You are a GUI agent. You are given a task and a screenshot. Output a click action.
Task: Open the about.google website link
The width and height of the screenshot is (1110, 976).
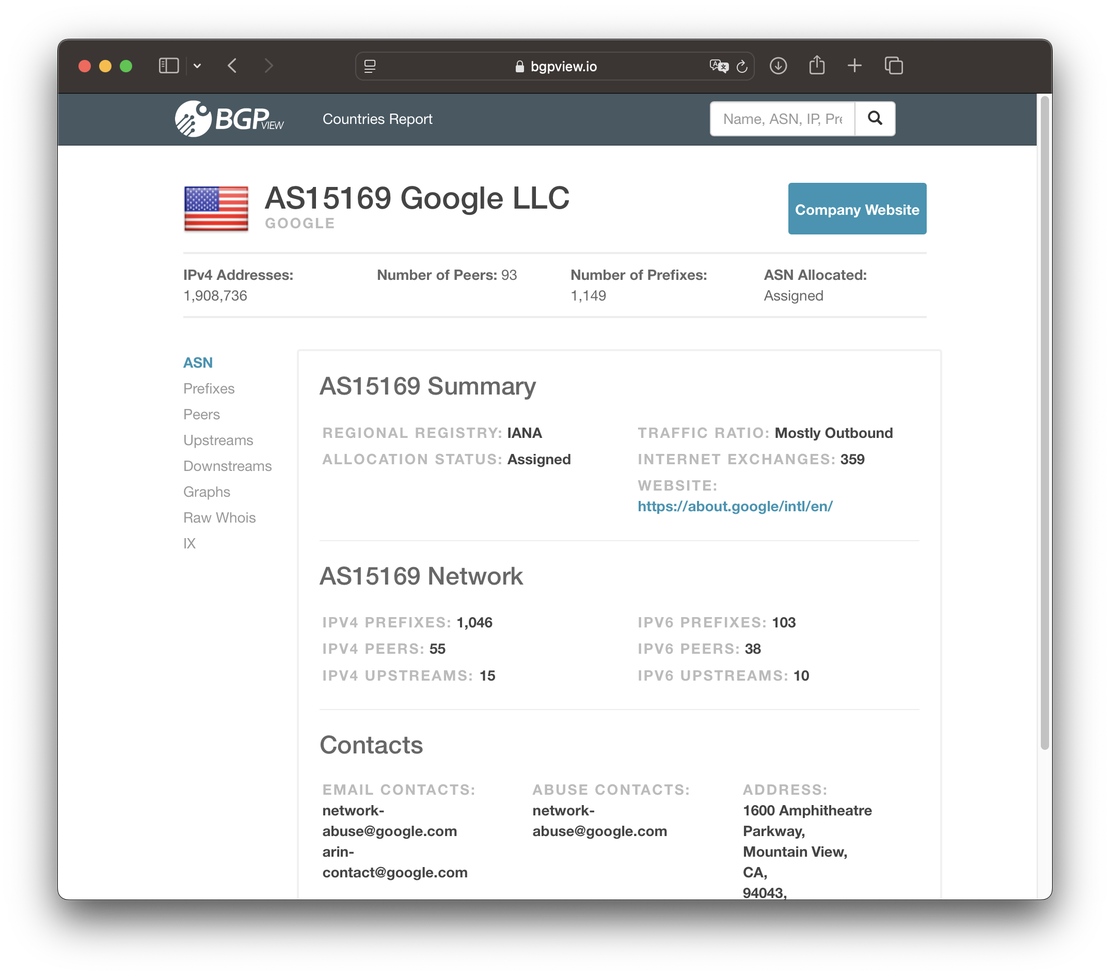(735, 506)
